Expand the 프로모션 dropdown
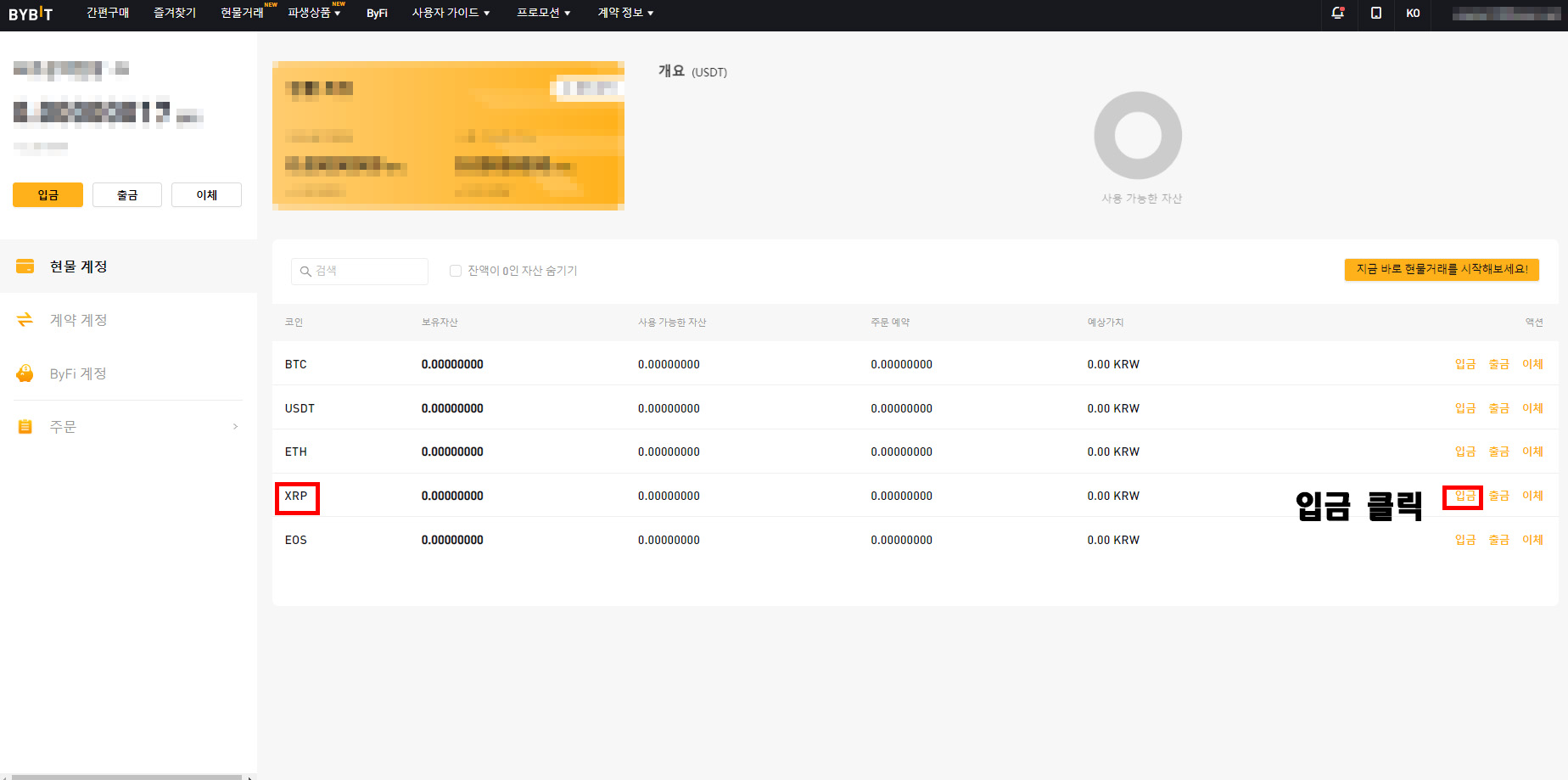The height and width of the screenshot is (780, 1568). pyautogui.click(x=543, y=13)
